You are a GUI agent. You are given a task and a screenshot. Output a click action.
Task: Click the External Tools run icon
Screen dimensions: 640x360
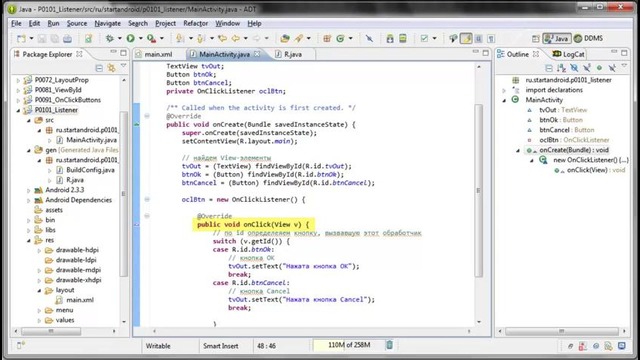(x=151, y=38)
